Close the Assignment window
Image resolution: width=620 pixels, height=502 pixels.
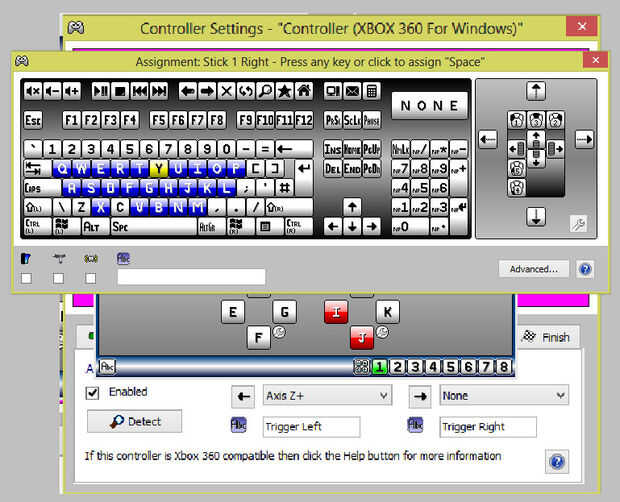click(x=595, y=60)
